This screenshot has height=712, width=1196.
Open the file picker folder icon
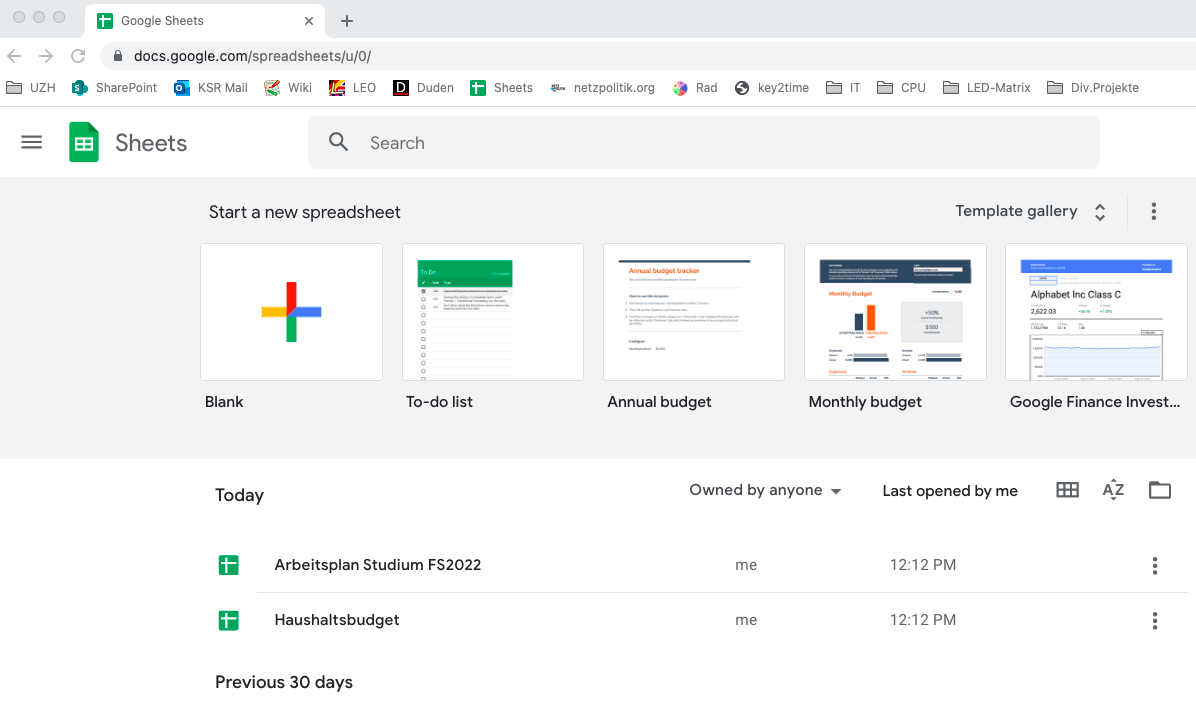[1159, 490]
